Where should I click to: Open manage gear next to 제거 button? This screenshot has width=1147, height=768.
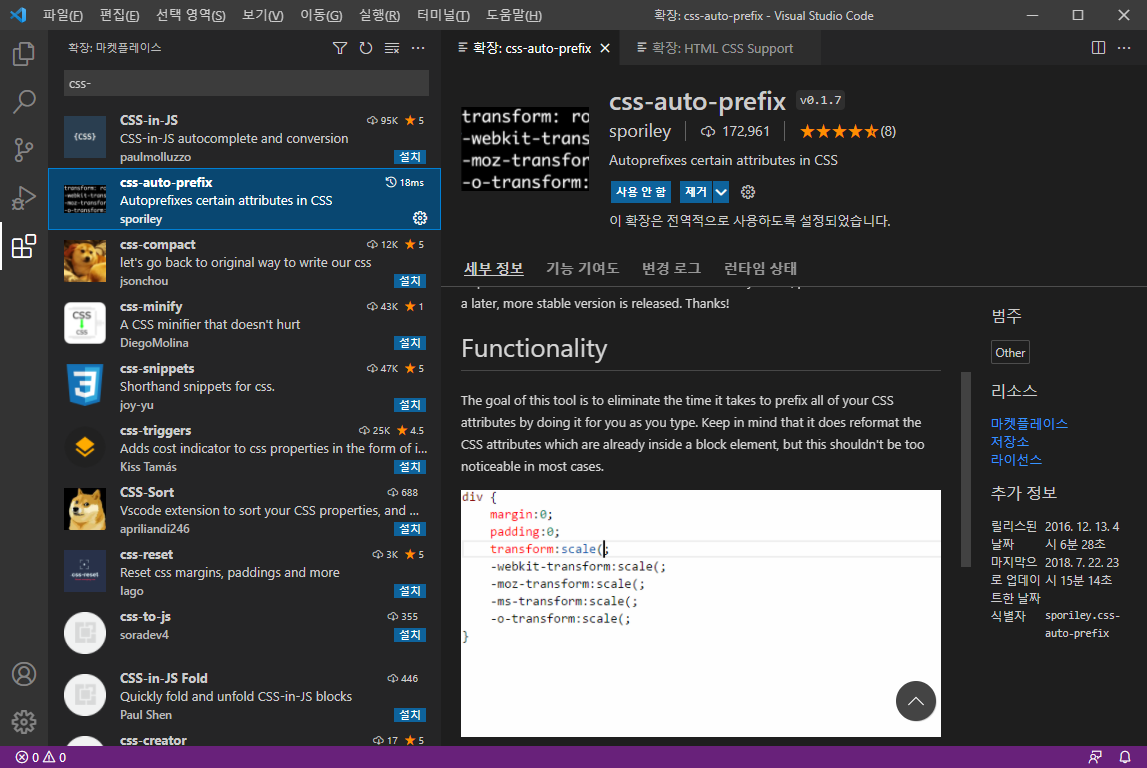(x=748, y=192)
